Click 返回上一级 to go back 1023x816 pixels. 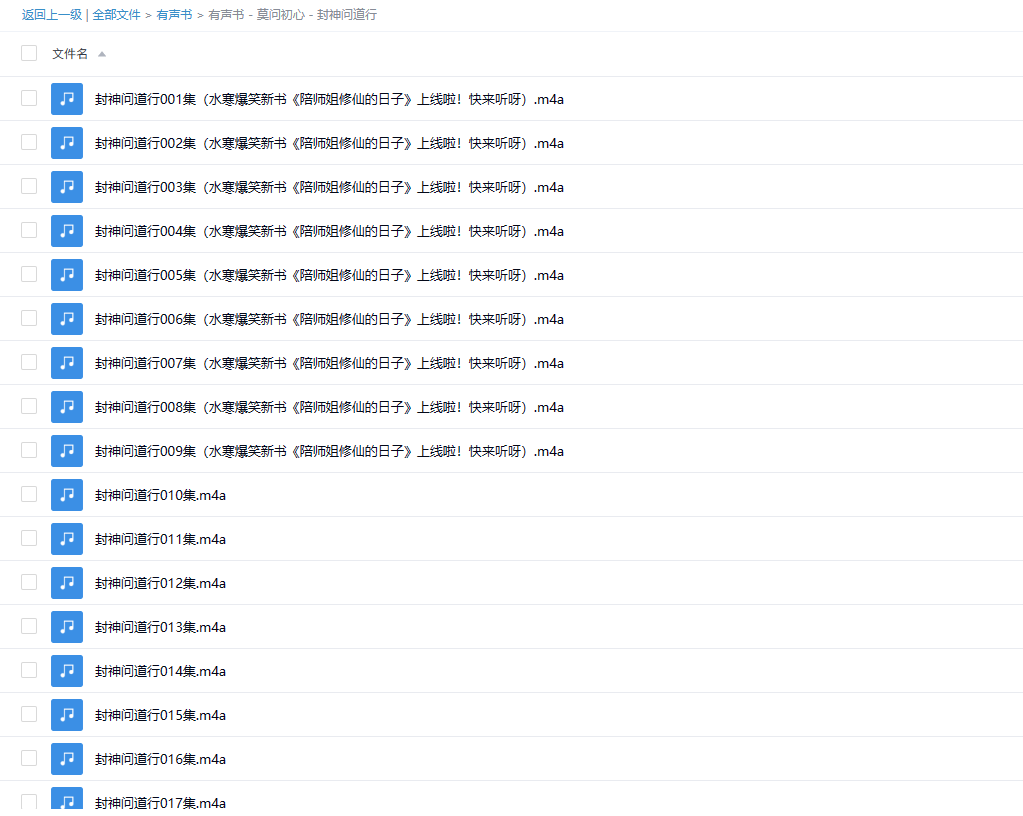[52, 15]
